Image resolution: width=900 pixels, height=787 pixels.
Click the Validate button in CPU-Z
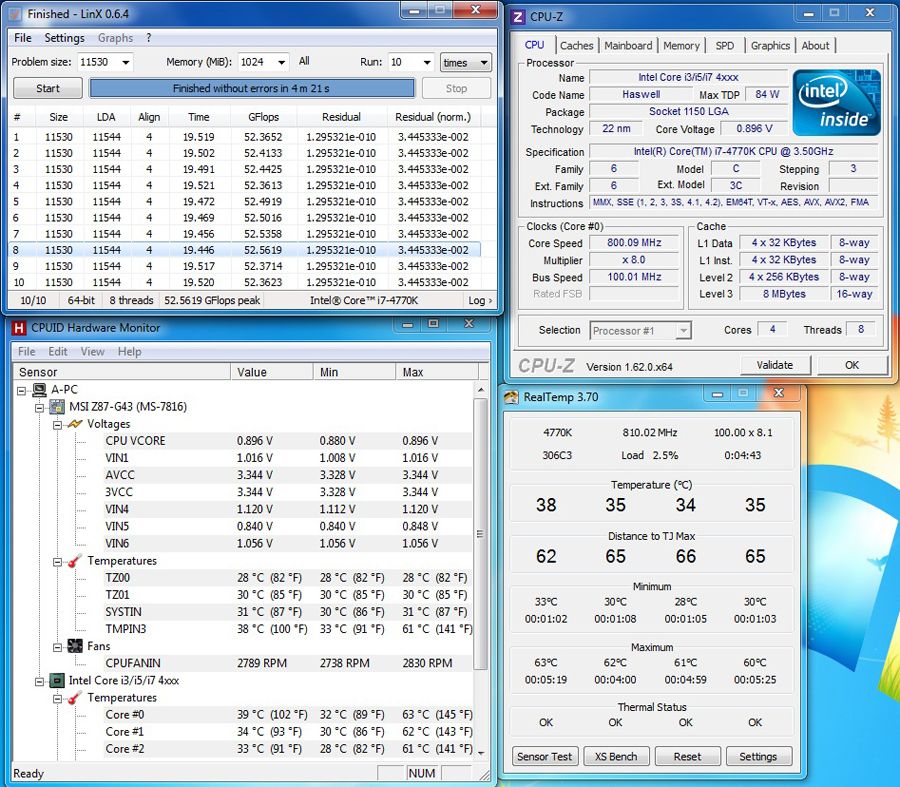pos(775,365)
